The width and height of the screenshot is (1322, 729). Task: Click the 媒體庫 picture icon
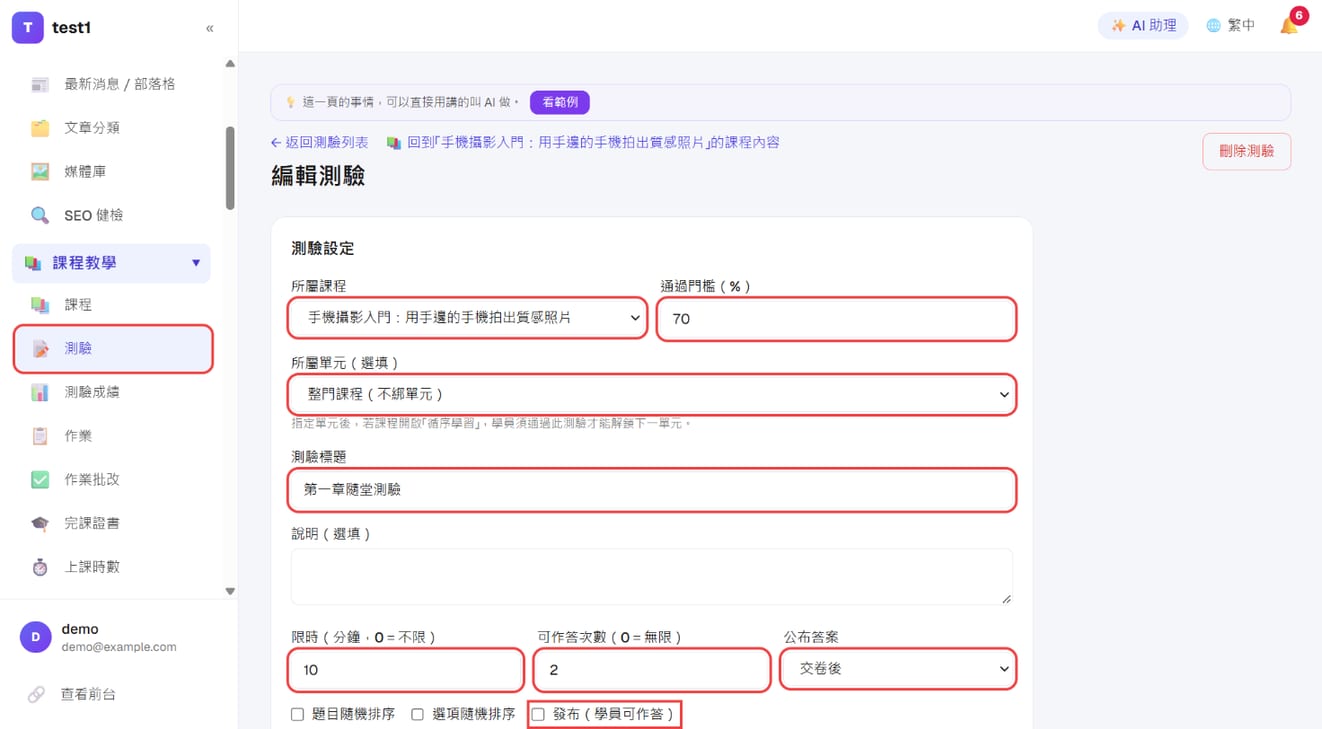coord(40,172)
